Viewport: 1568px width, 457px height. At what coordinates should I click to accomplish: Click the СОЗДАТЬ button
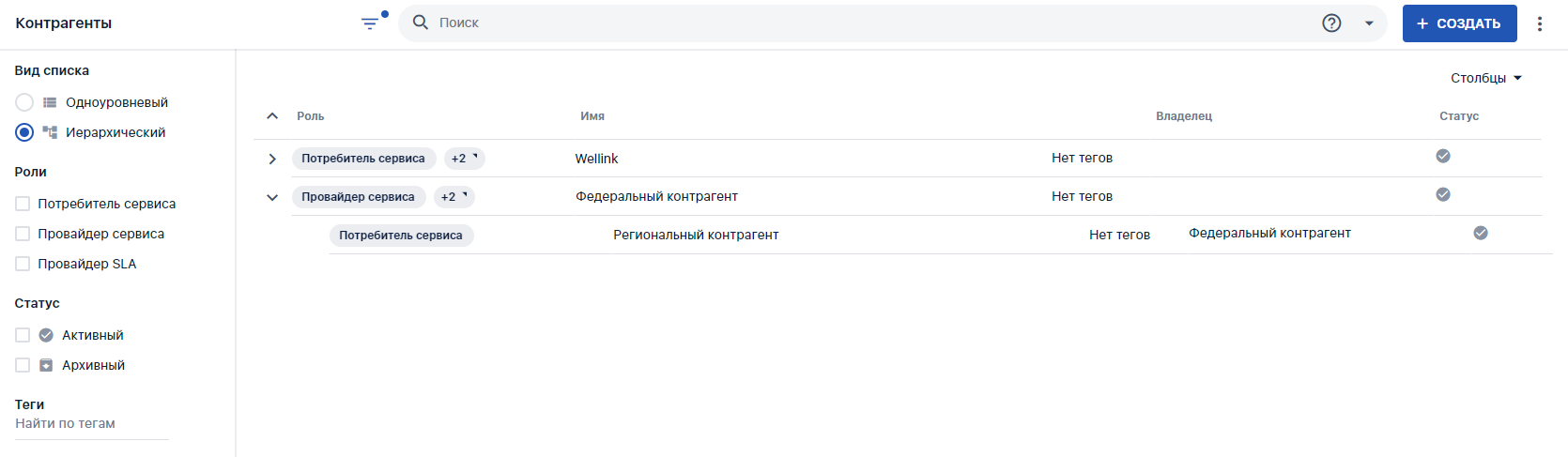tap(1459, 23)
